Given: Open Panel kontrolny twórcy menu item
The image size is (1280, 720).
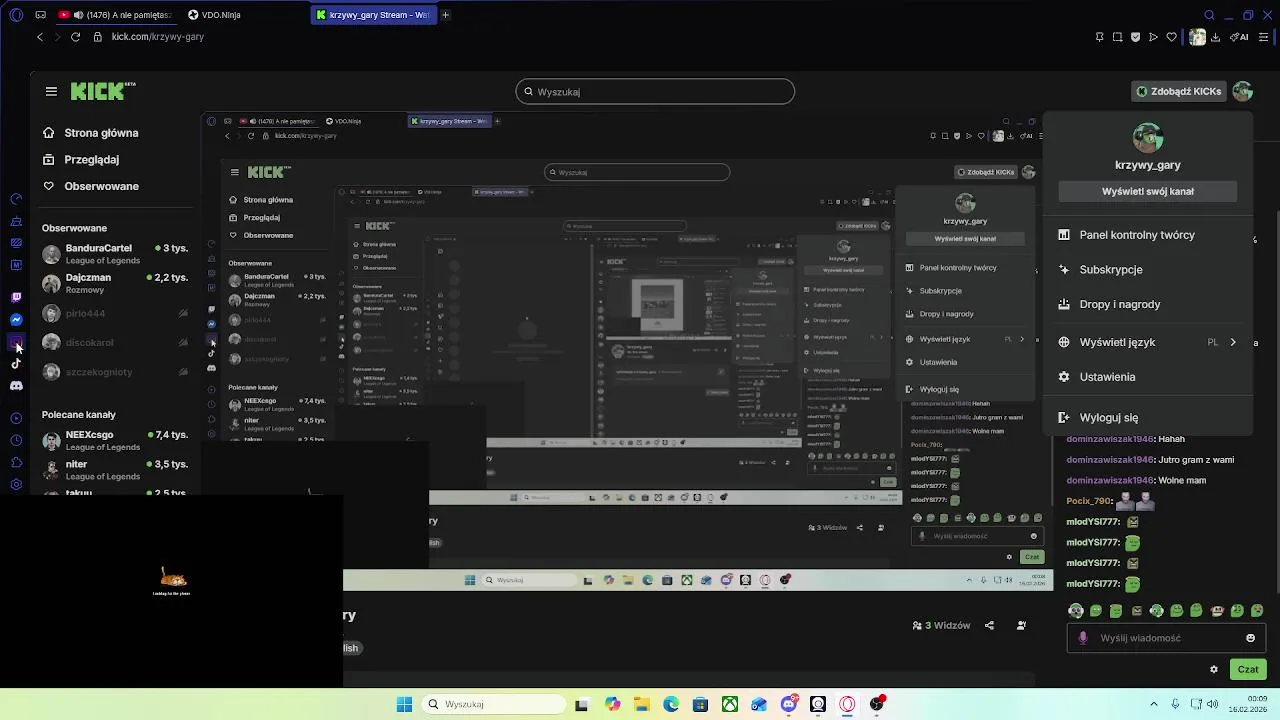Looking at the screenshot, I should (1148, 235).
